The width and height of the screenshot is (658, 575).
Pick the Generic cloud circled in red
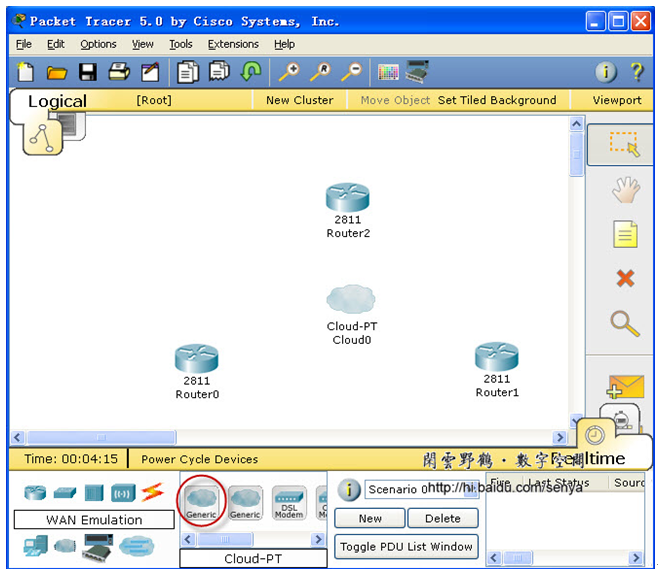pyautogui.click(x=201, y=502)
